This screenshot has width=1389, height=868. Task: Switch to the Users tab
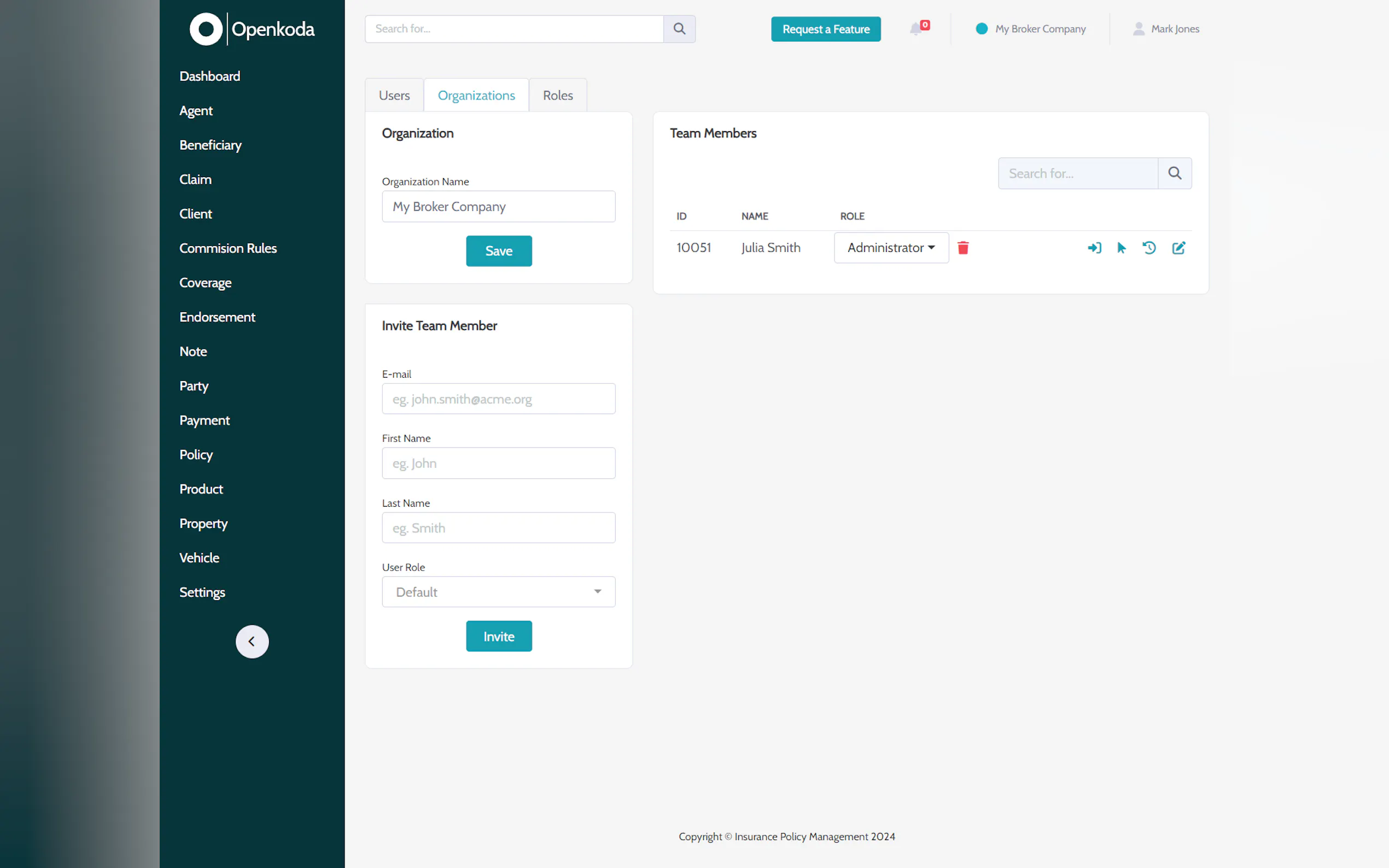pos(394,95)
